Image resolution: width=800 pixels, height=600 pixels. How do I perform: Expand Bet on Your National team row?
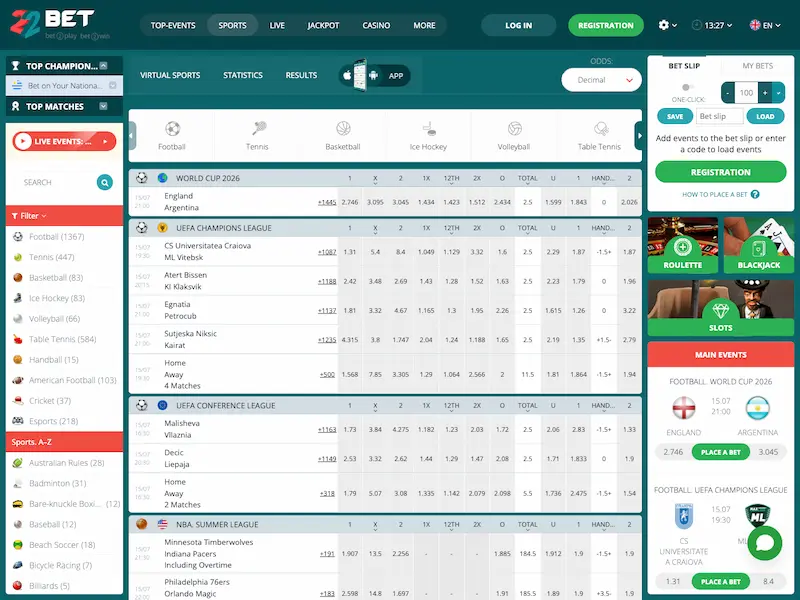[113, 85]
